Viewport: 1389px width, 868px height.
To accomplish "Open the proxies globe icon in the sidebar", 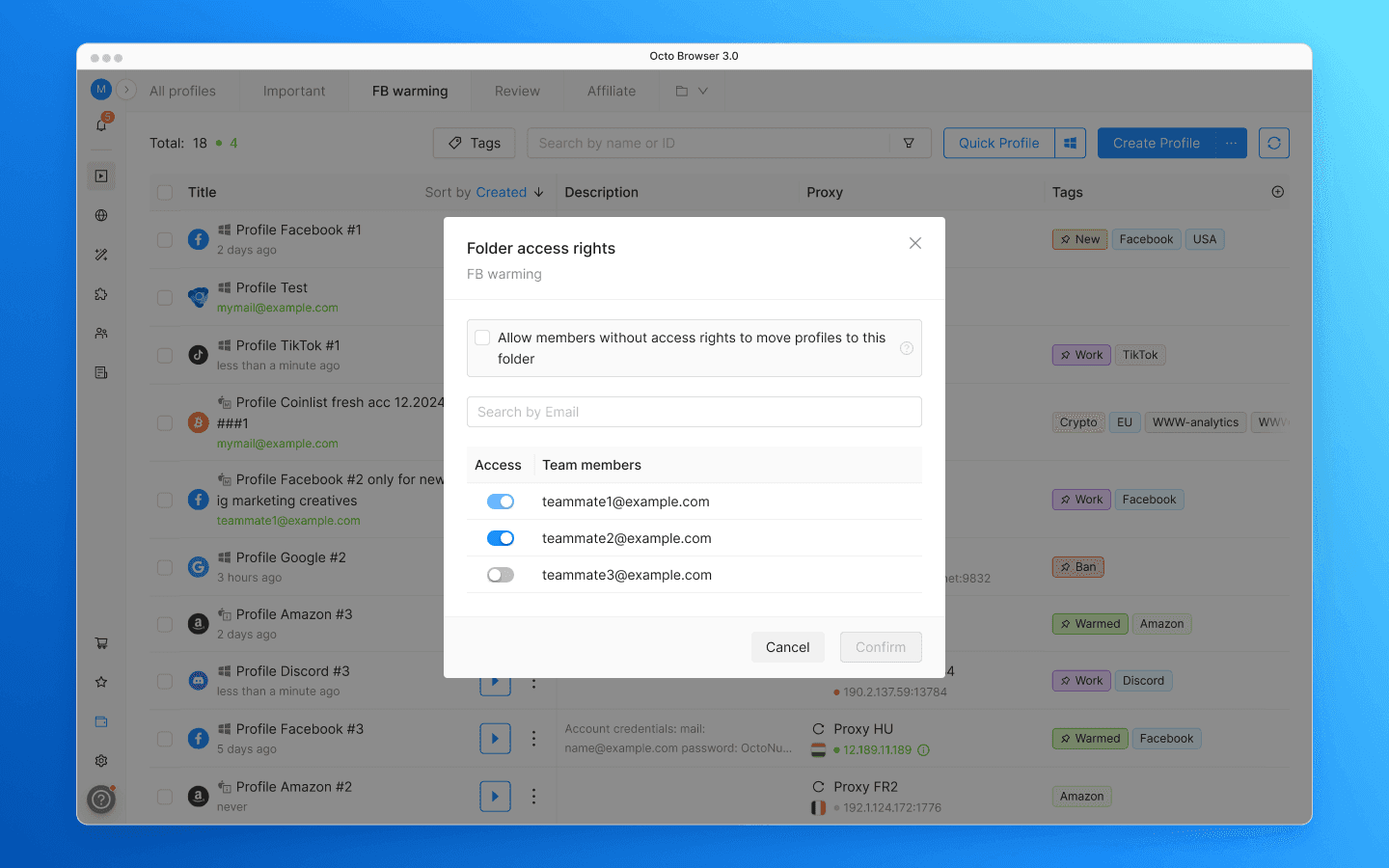I will [101, 216].
